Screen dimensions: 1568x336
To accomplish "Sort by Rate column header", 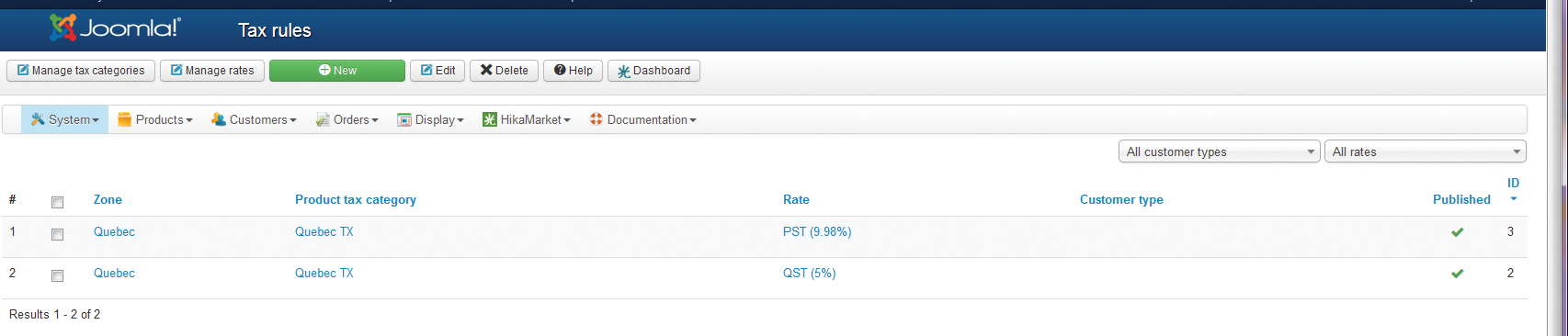I will click(x=796, y=199).
